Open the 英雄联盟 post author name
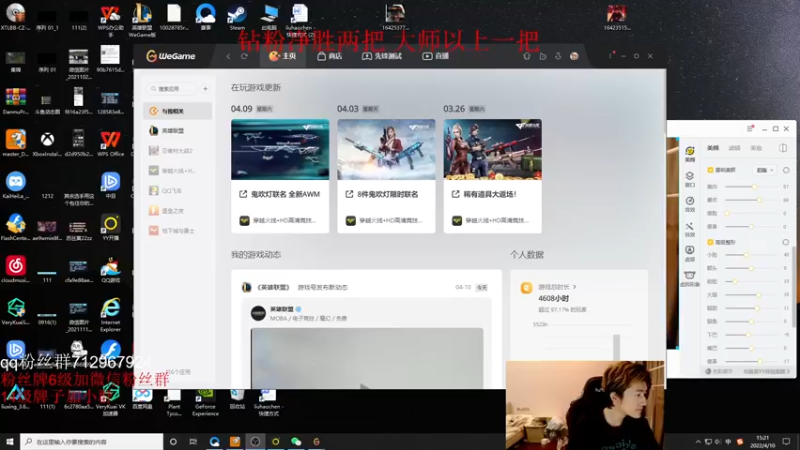The height and width of the screenshot is (450, 800). (282, 309)
